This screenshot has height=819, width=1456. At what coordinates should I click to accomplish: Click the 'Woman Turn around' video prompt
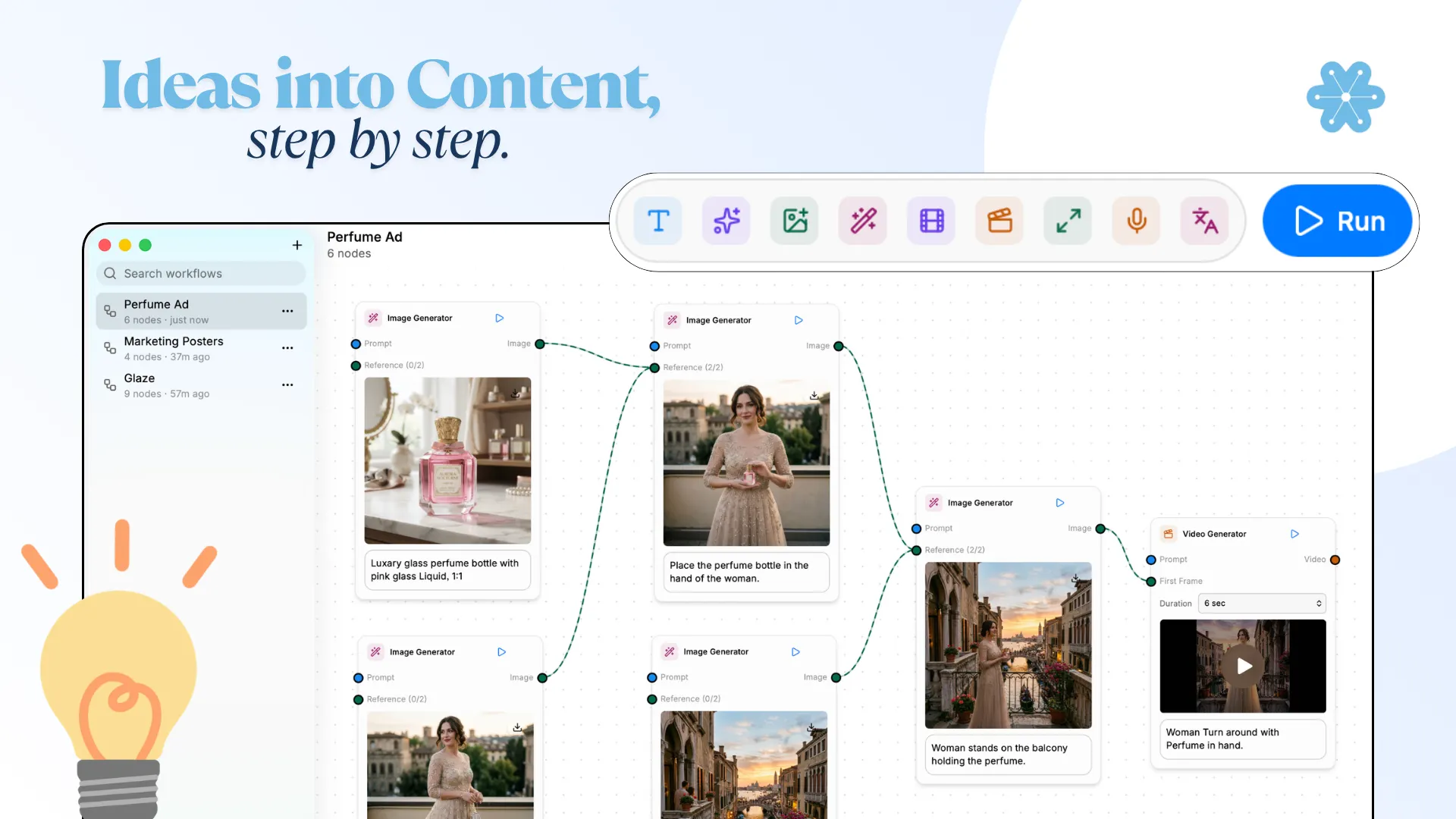[x=1243, y=739]
